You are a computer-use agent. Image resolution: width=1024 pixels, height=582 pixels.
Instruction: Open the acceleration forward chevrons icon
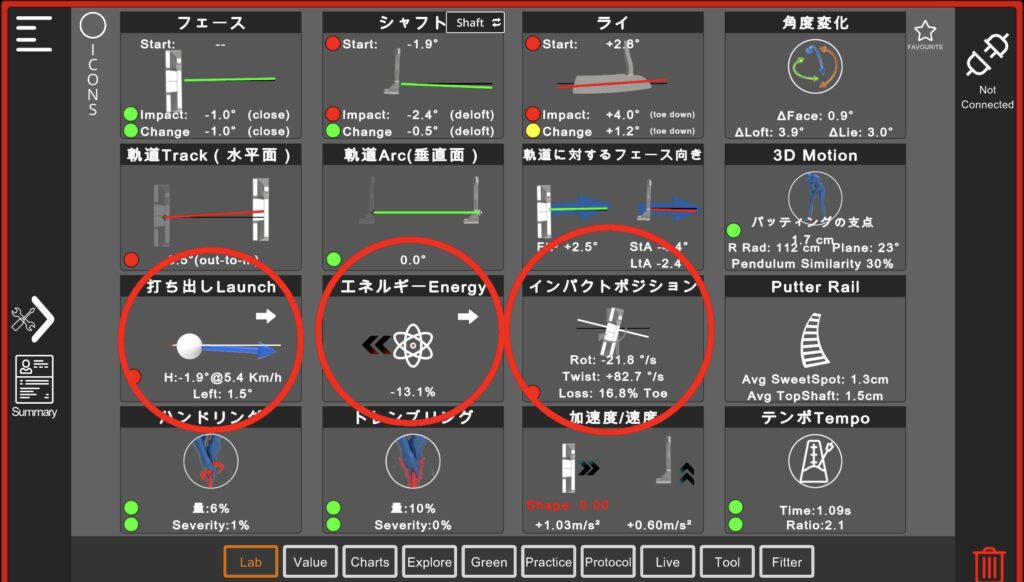(588, 468)
